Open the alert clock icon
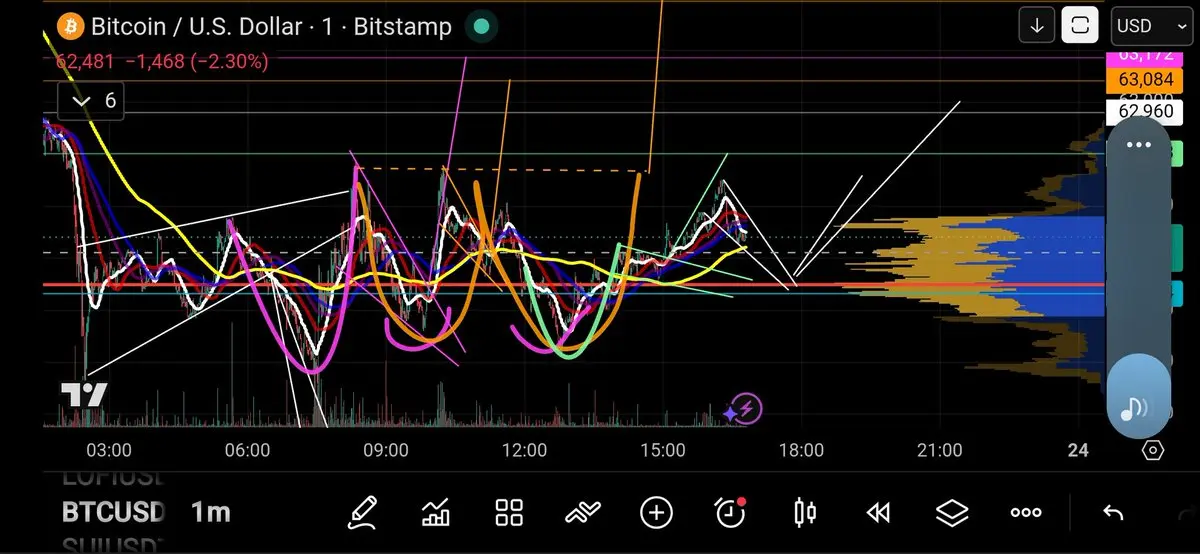 [731, 513]
